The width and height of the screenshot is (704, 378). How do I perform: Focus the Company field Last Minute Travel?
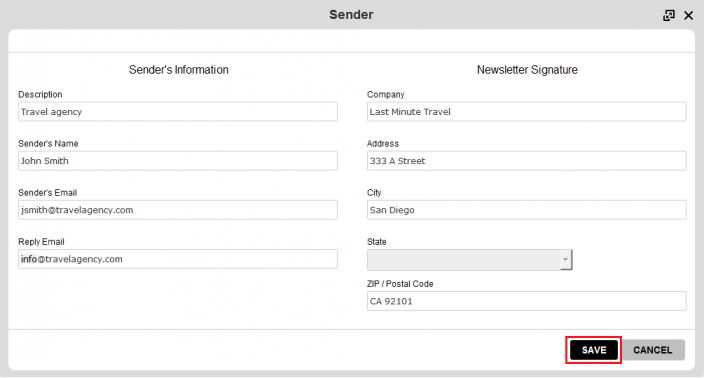pos(527,112)
